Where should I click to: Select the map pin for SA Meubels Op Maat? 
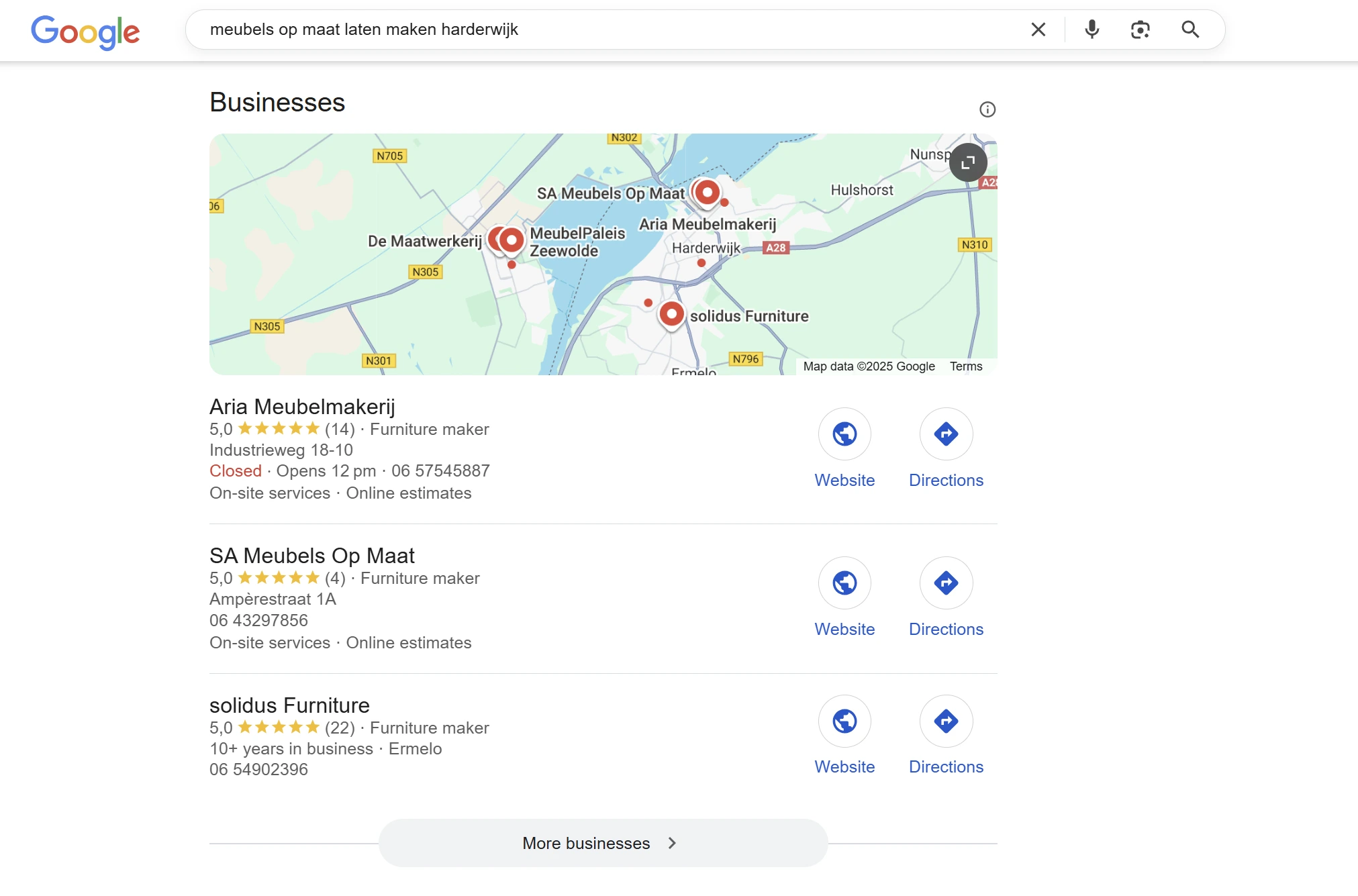pos(707,192)
